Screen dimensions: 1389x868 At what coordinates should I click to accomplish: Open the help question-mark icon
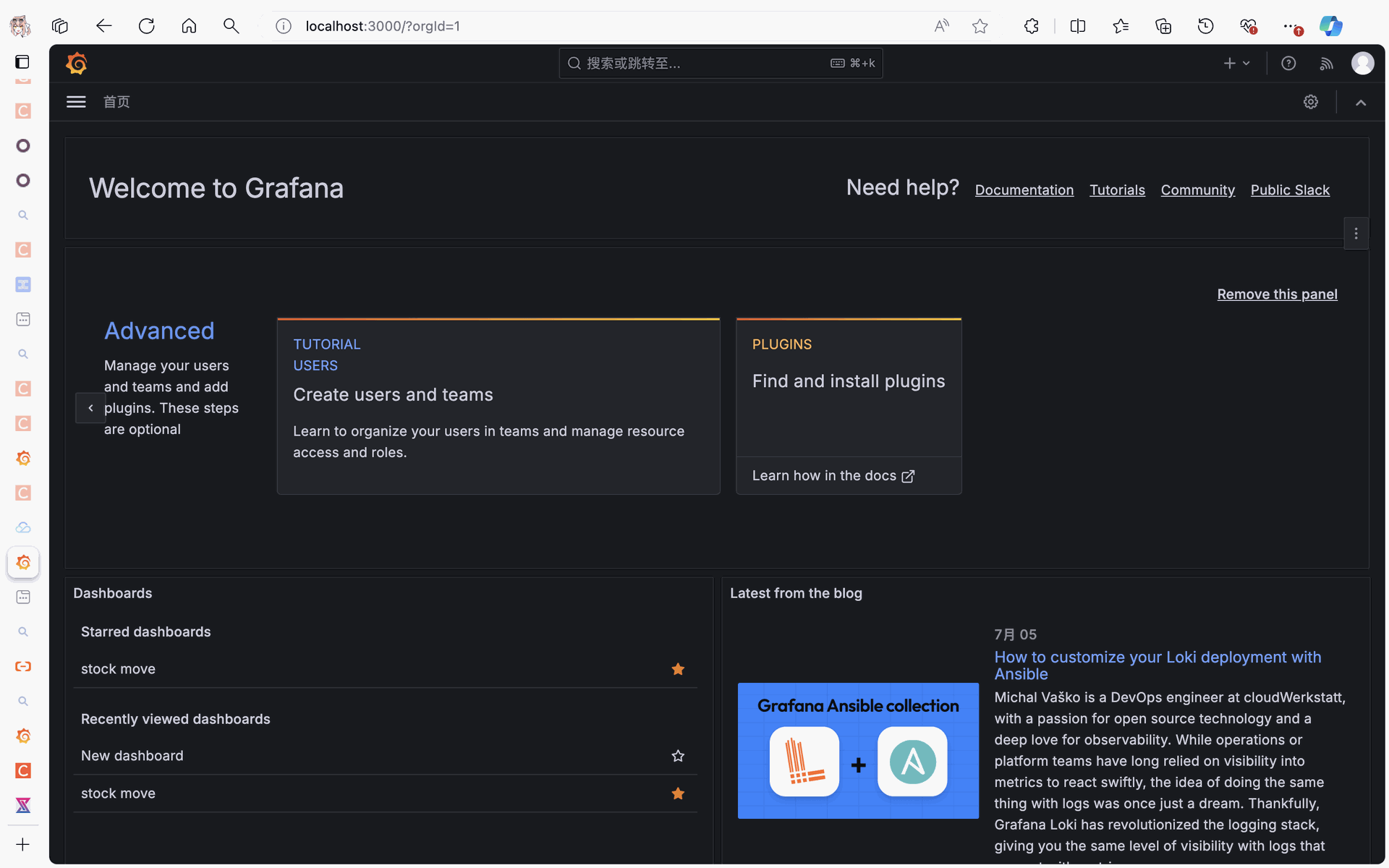(1288, 64)
